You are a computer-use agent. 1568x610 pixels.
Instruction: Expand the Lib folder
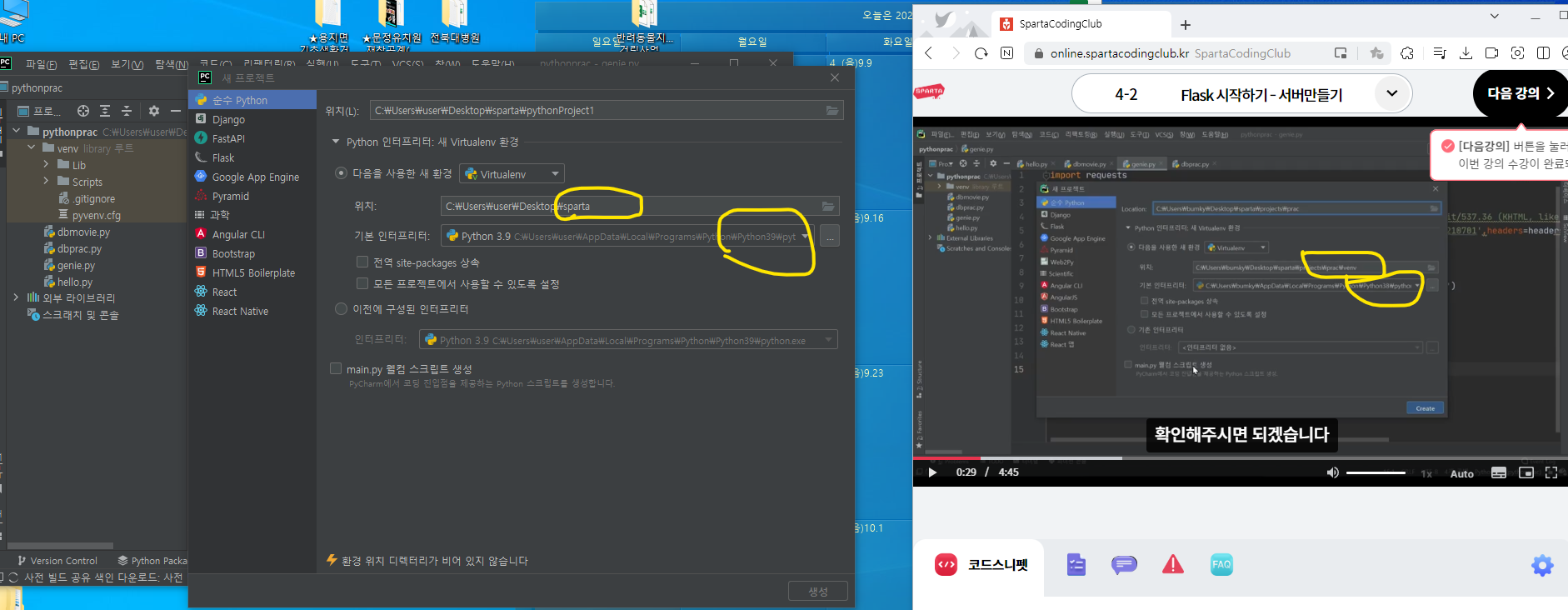pos(46,164)
